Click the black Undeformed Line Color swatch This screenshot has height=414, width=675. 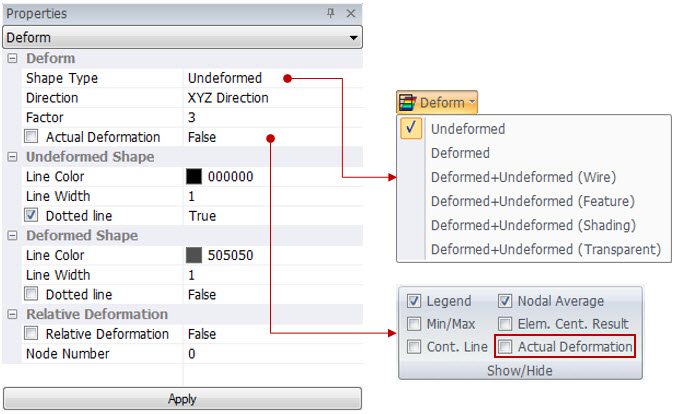195,177
